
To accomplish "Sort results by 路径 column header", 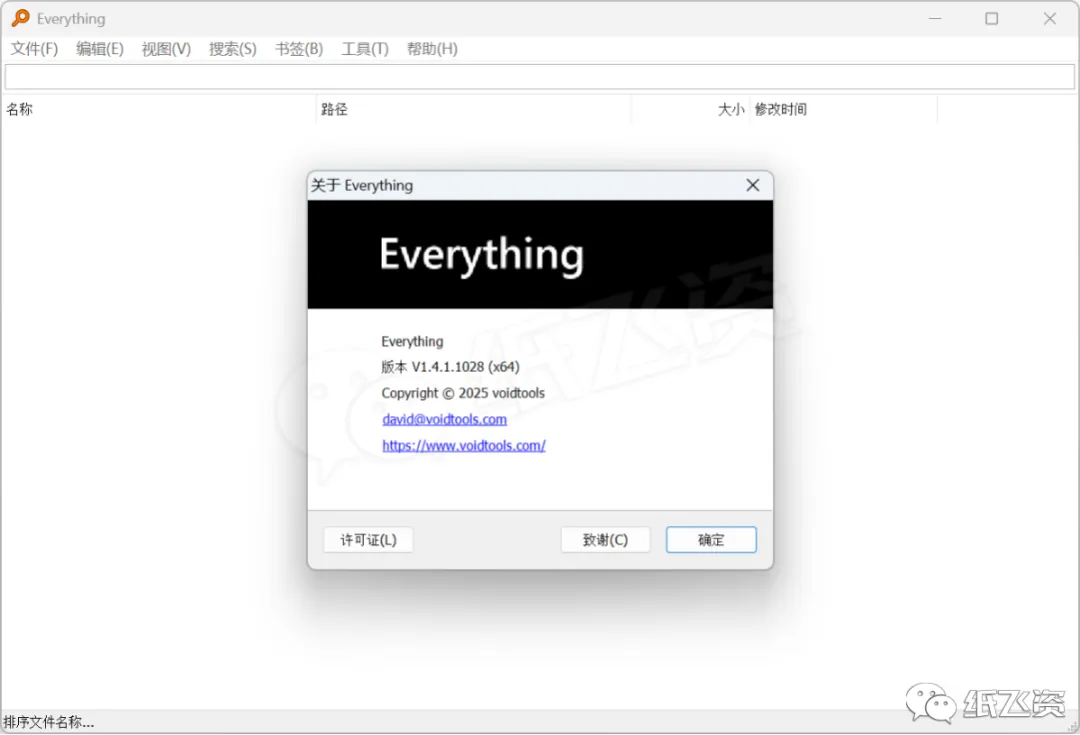I will [473, 110].
